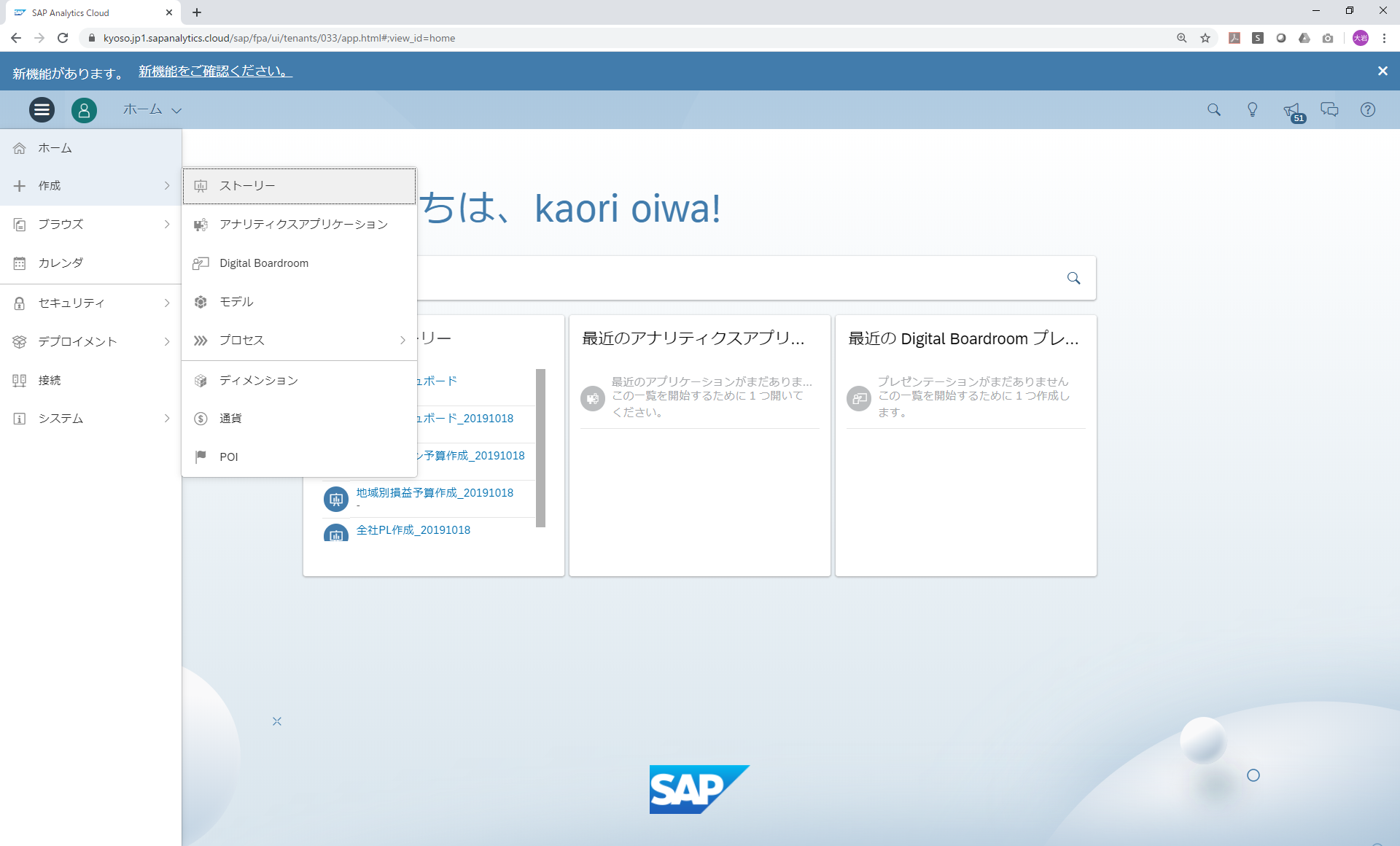Screen dimensions: 1400x846
Task: Open story 地域別損益予算作成_20191018
Action: click(x=435, y=493)
